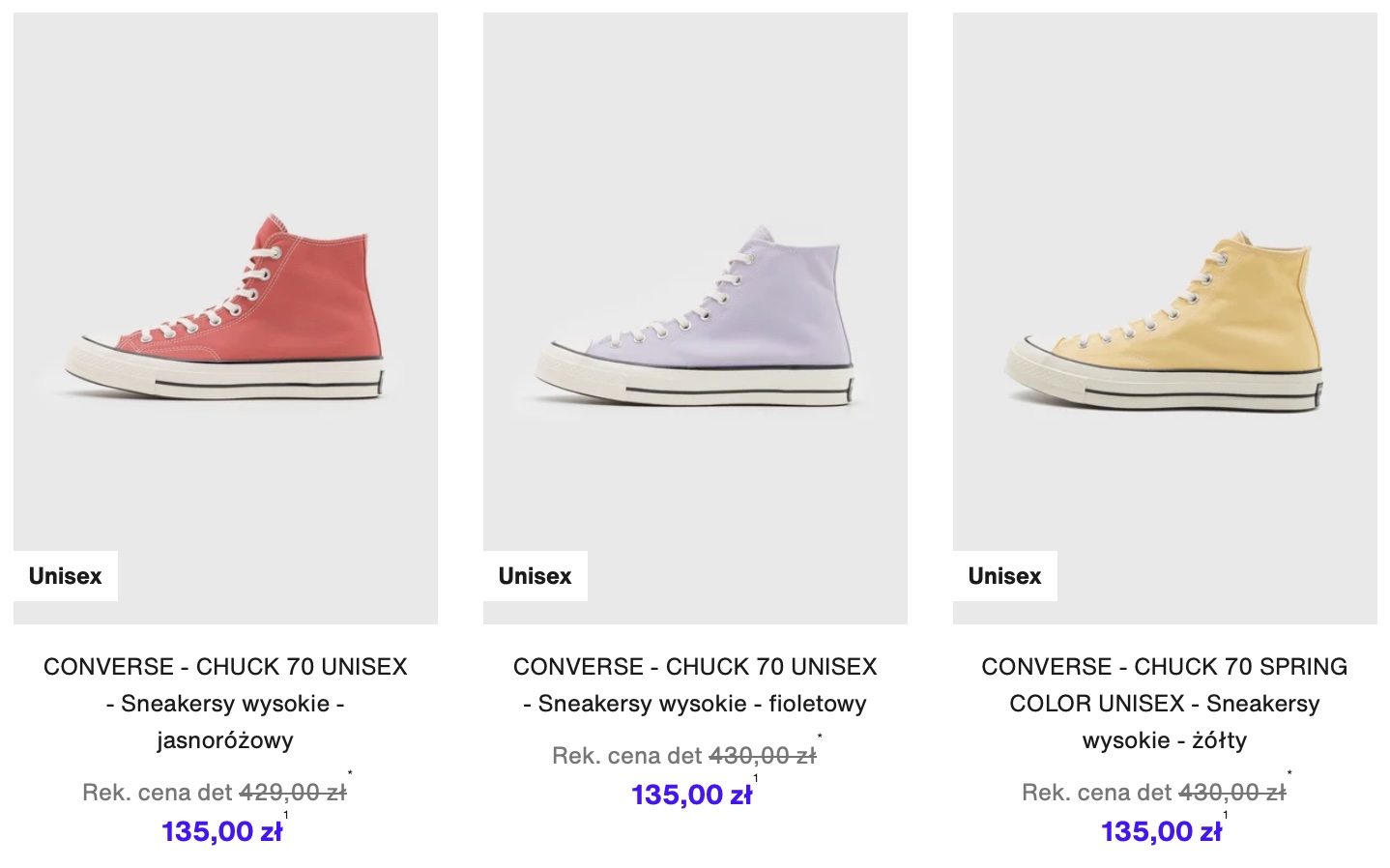Click the Unisex badge on the violet sneaker
Image resolution: width=1390 pixels, height=868 pixels.
536,576
